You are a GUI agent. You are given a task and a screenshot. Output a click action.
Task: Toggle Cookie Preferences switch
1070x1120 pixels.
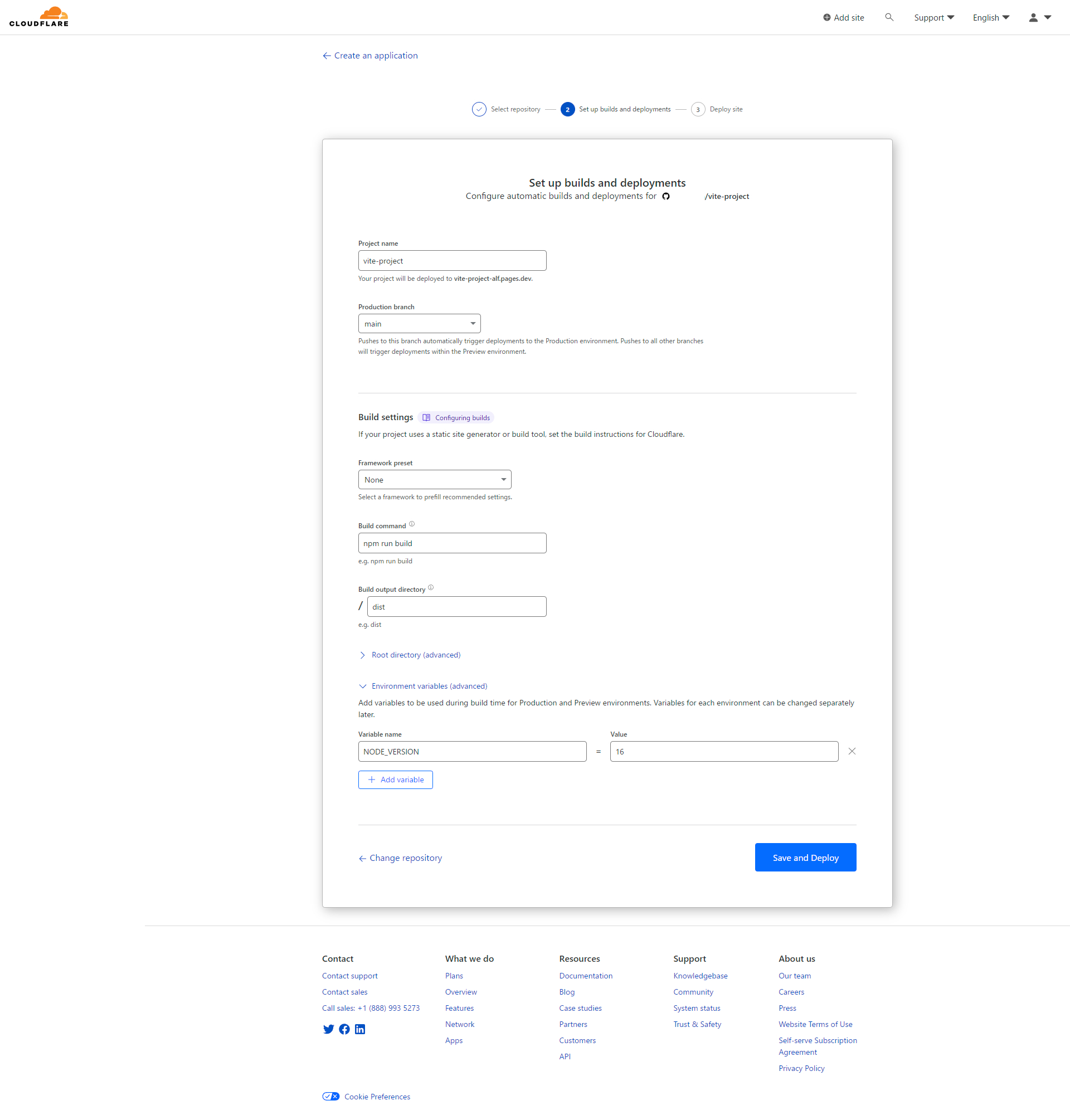pos(331,1096)
